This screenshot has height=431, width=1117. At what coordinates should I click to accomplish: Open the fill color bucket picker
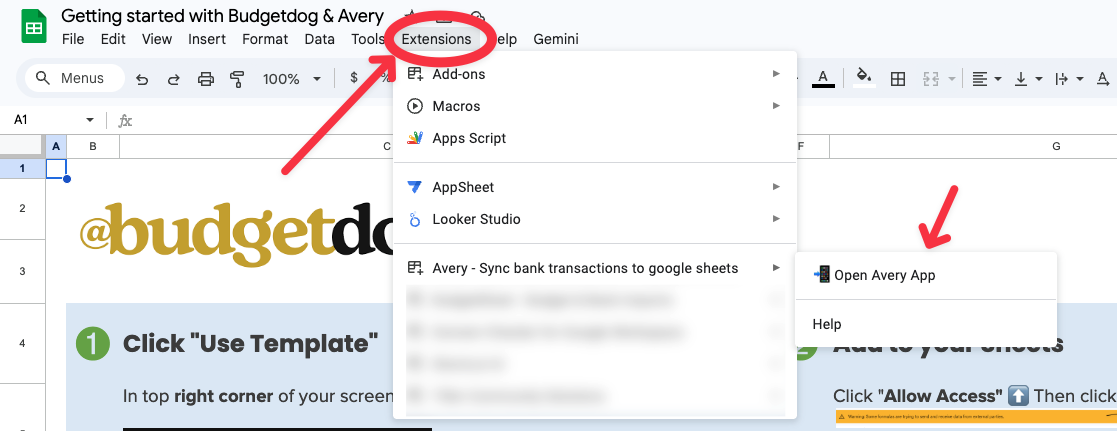pos(863,78)
